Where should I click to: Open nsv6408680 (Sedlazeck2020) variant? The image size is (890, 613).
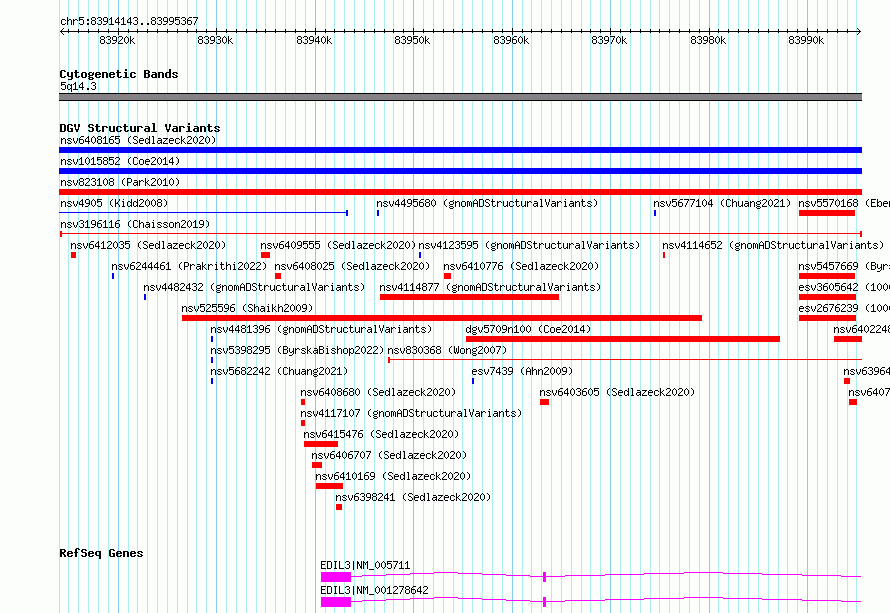tap(378, 392)
